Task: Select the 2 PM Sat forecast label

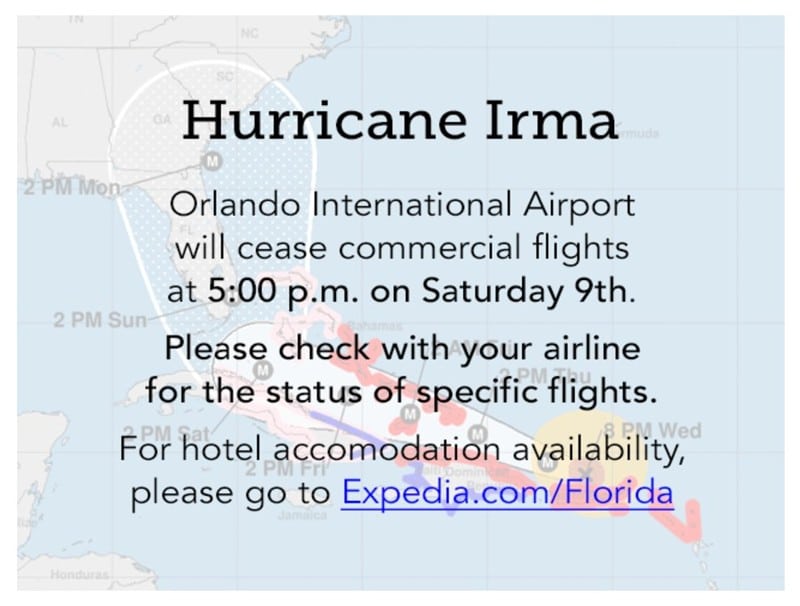Action: tap(167, 434)
